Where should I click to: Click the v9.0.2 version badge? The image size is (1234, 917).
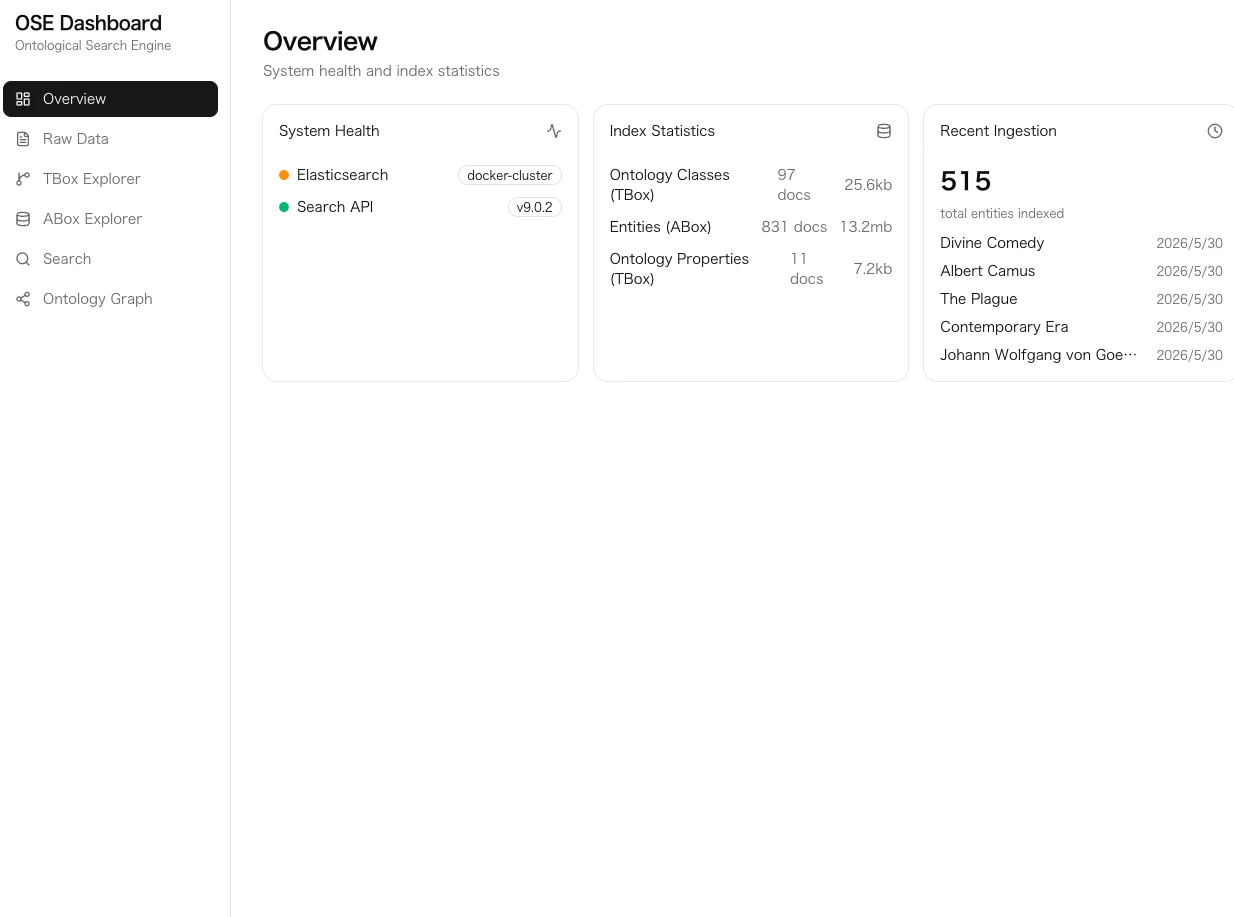tap(534, 207)
